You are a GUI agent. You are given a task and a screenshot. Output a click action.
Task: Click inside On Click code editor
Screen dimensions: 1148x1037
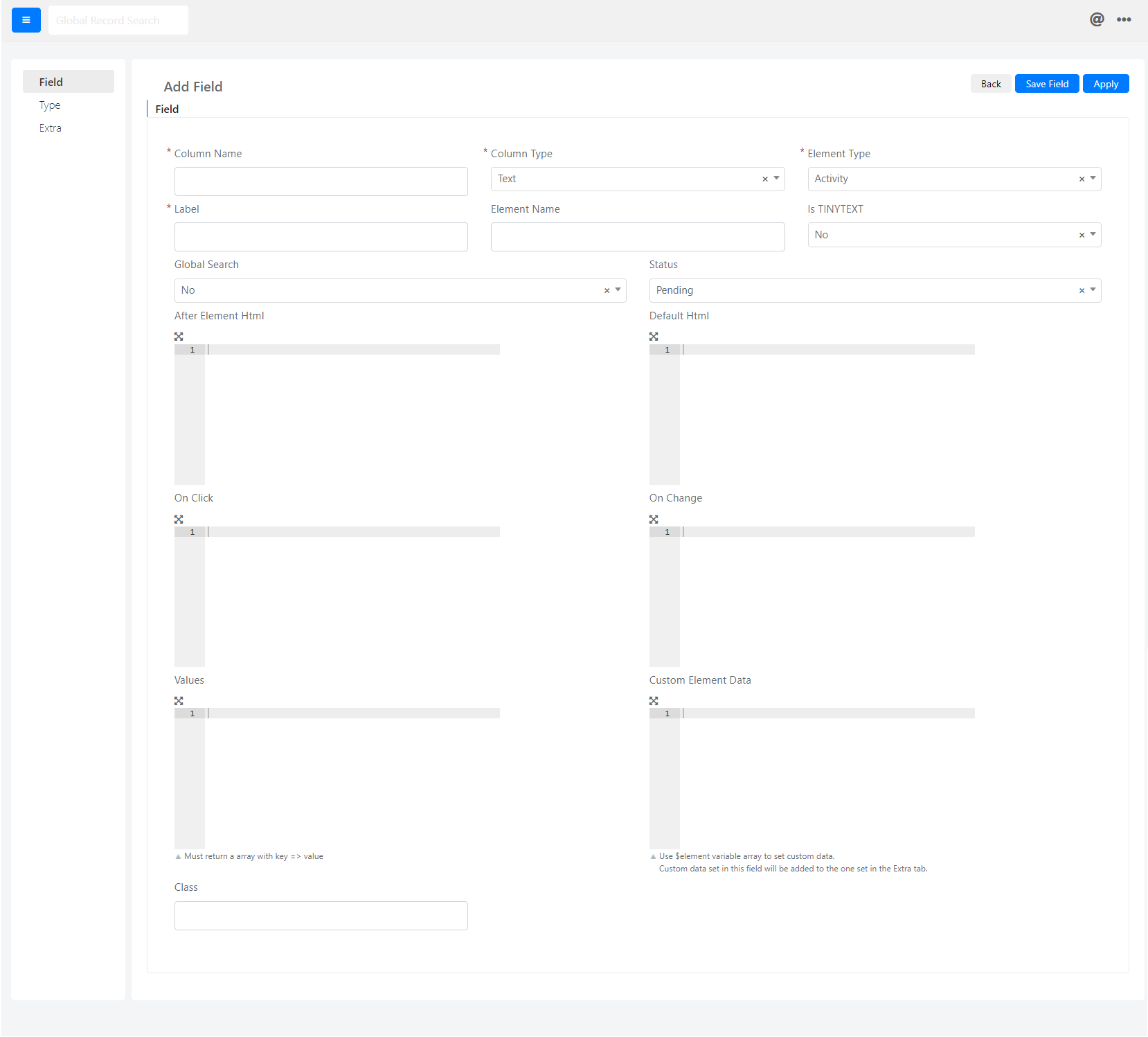(x=337, y=596)
